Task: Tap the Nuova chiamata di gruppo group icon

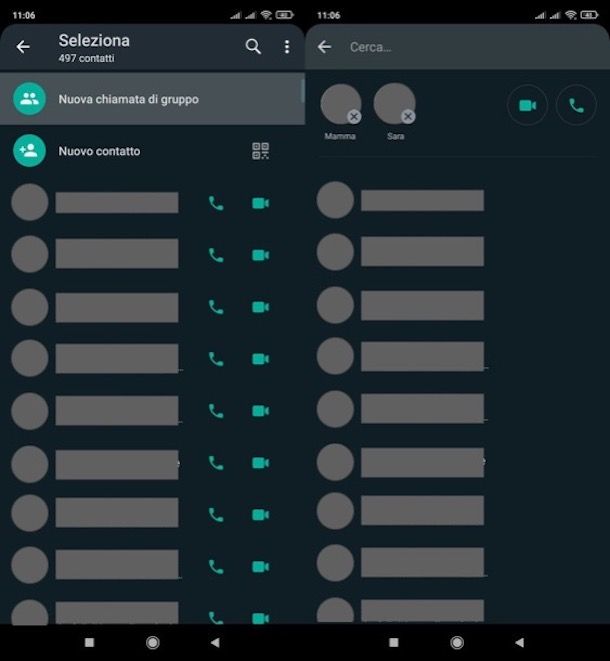Action: click(x=30, y=99)
